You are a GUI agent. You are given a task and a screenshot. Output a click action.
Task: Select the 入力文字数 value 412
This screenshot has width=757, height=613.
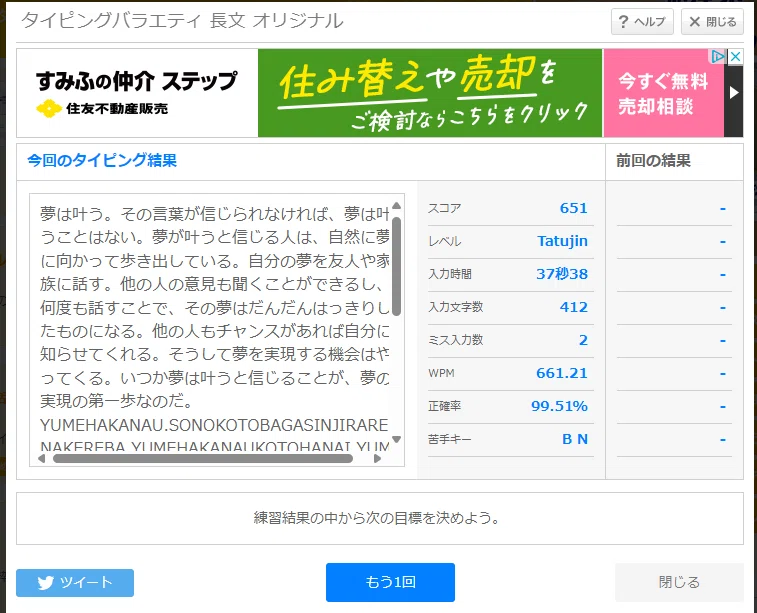point(574,307)
